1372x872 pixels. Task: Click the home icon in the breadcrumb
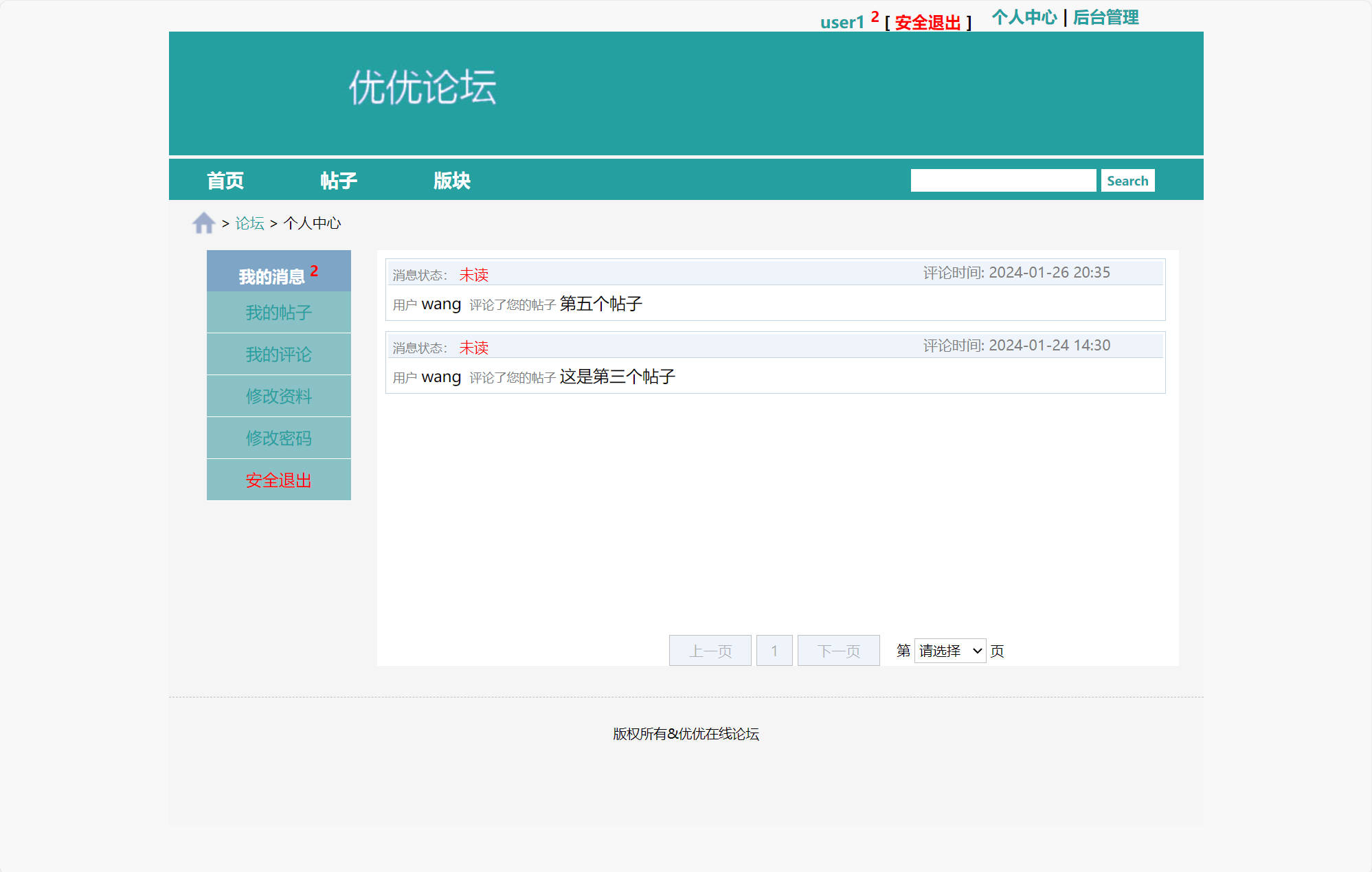tap(203, 222)
